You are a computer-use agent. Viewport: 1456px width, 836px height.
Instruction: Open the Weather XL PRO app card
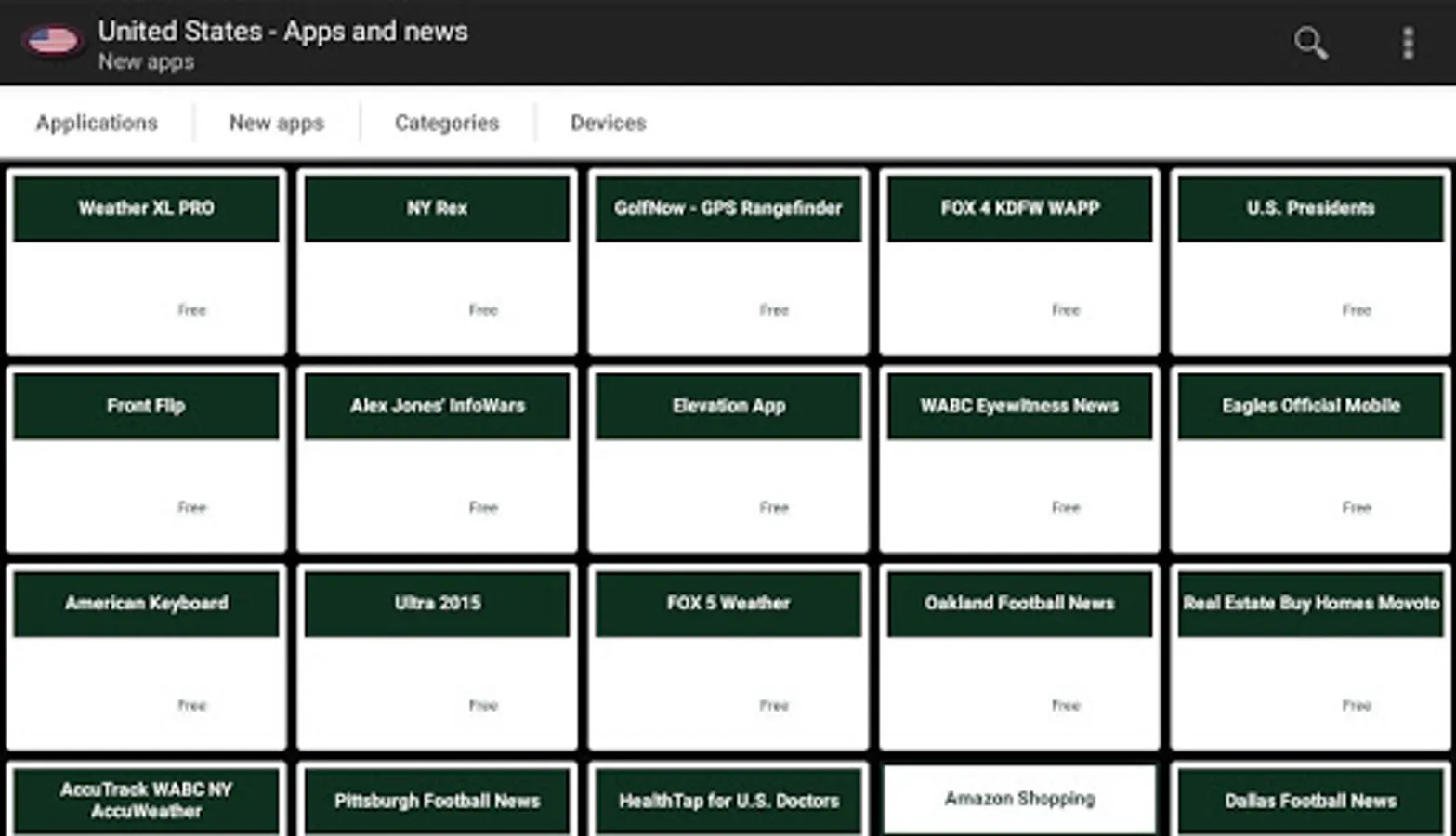coord(146,262)
